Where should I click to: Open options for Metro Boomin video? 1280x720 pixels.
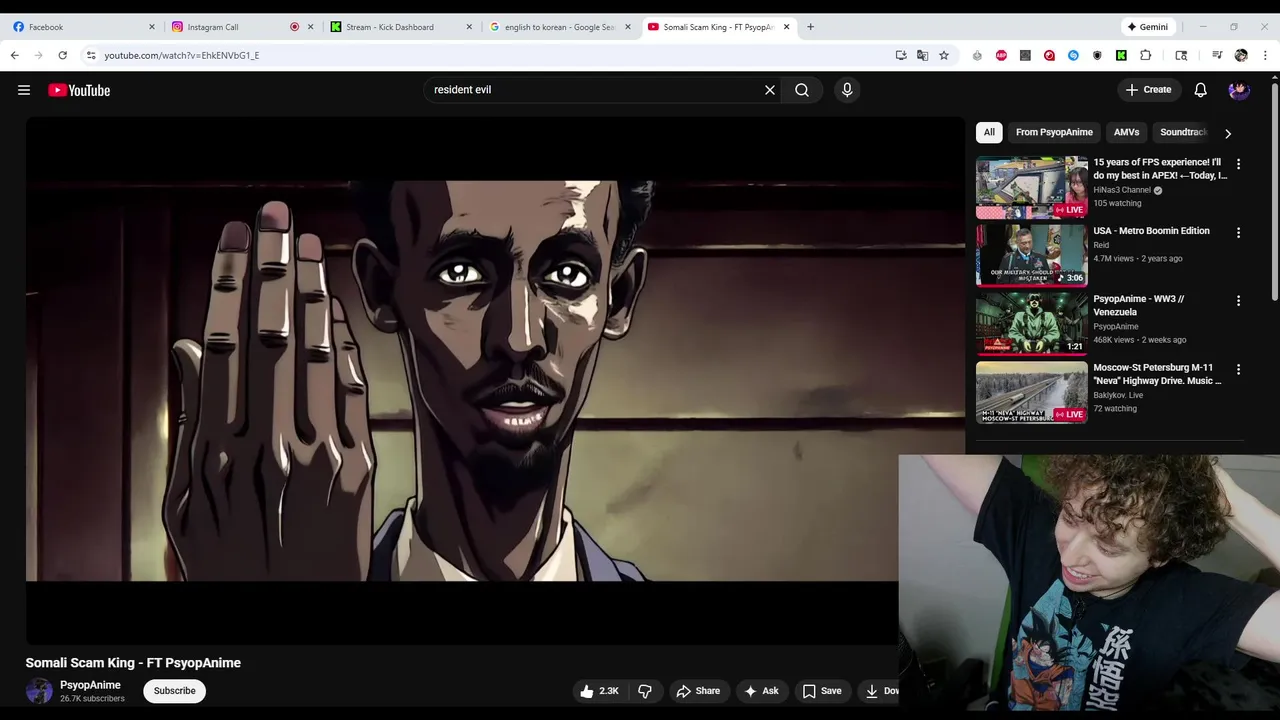pyautogui.click(x=1238, y=233)
